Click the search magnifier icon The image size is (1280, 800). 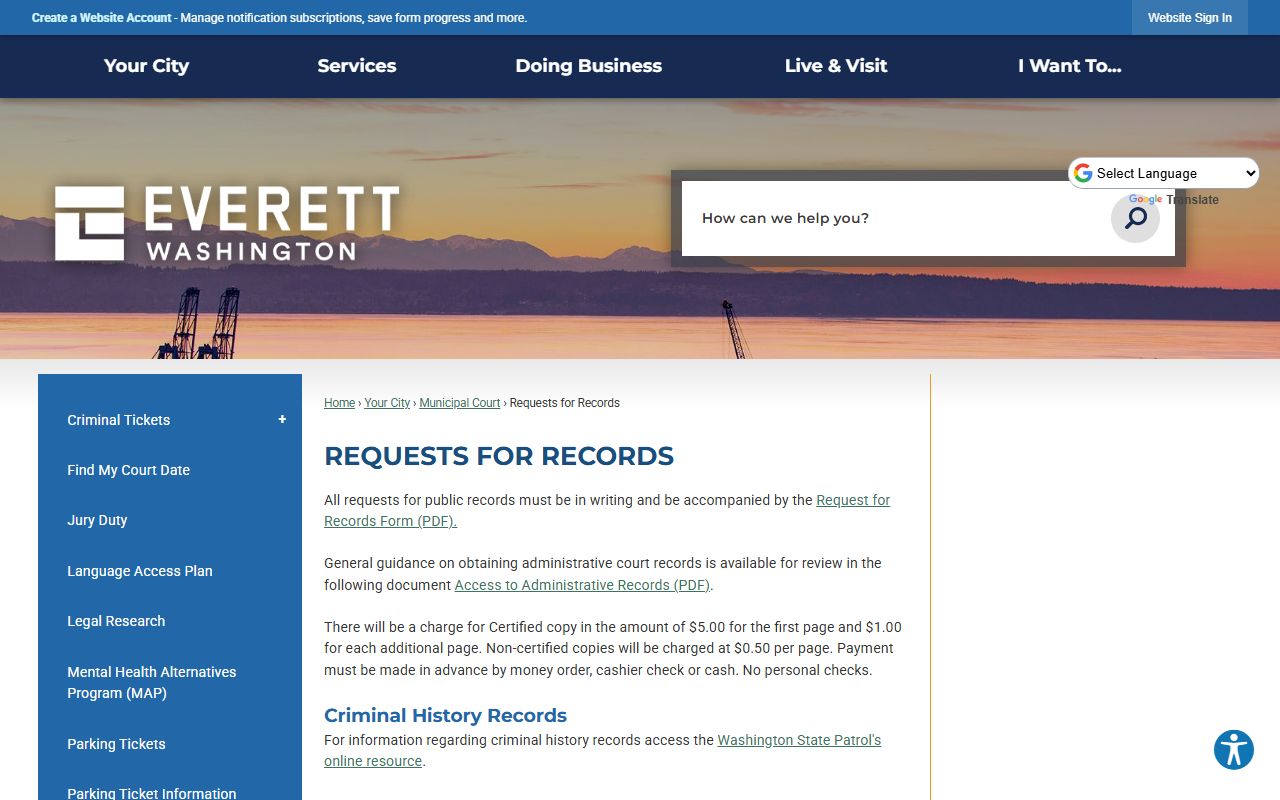click(1135, 218)
